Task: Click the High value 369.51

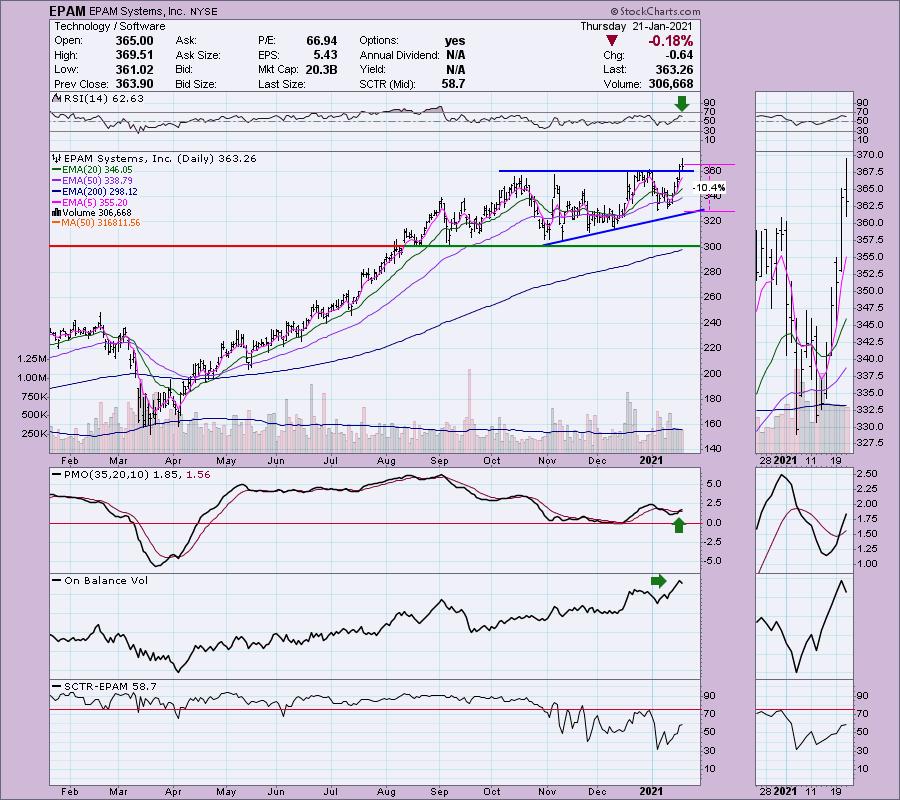Action: pyautogui.click(x=134, y=55)
